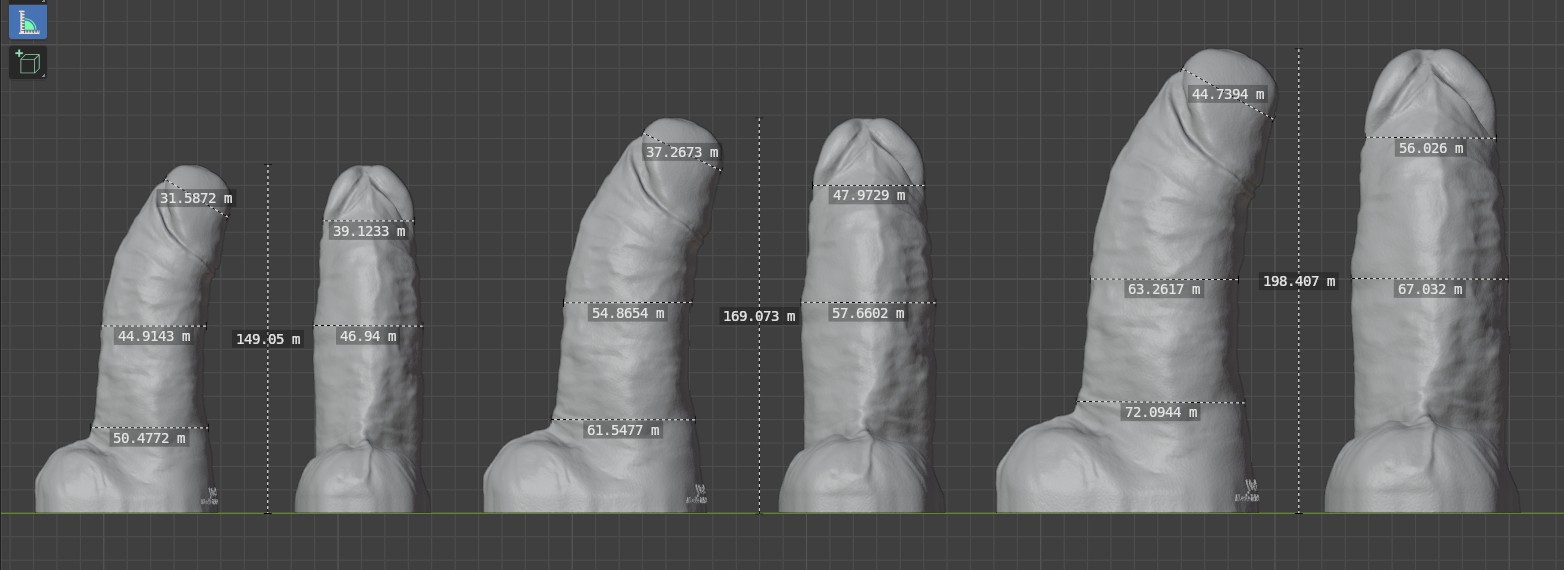Select the 63.2617 m width measurement
The image size is (1564, 570).
(1164, 289)
